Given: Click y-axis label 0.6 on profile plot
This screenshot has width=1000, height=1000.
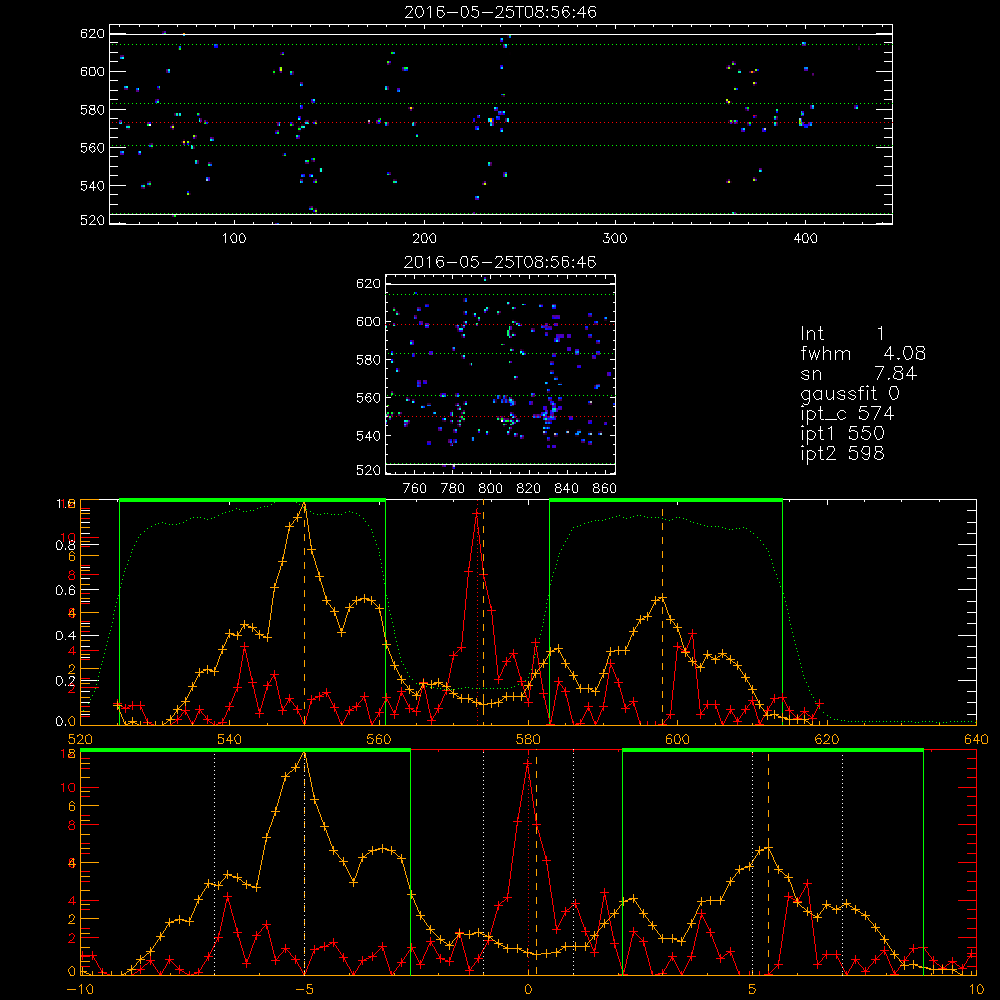Looking at the screenshot, I should [x=65, y=590].
